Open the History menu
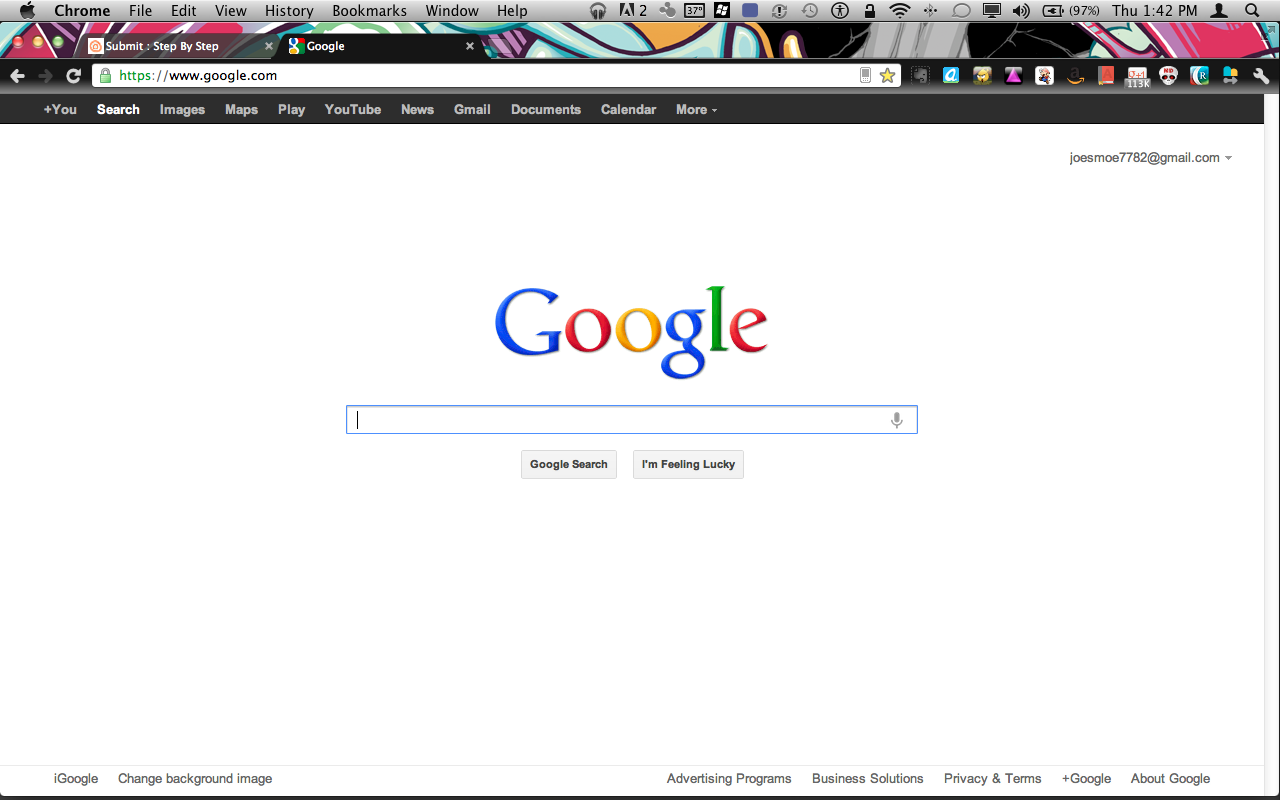Screen dimensions: 1280x800 coord(289,11)
